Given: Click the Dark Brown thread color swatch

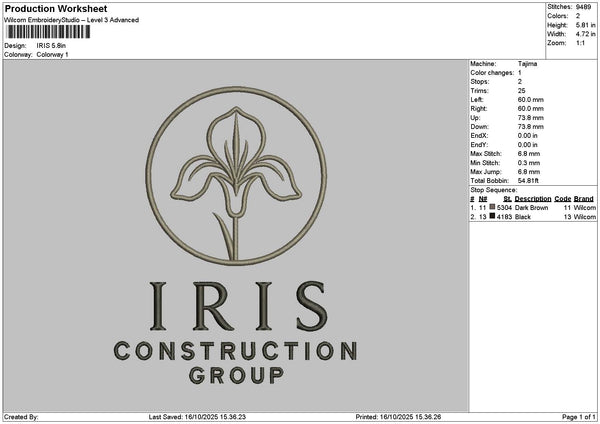Looking at the screenshot, I should pos(492,206).
